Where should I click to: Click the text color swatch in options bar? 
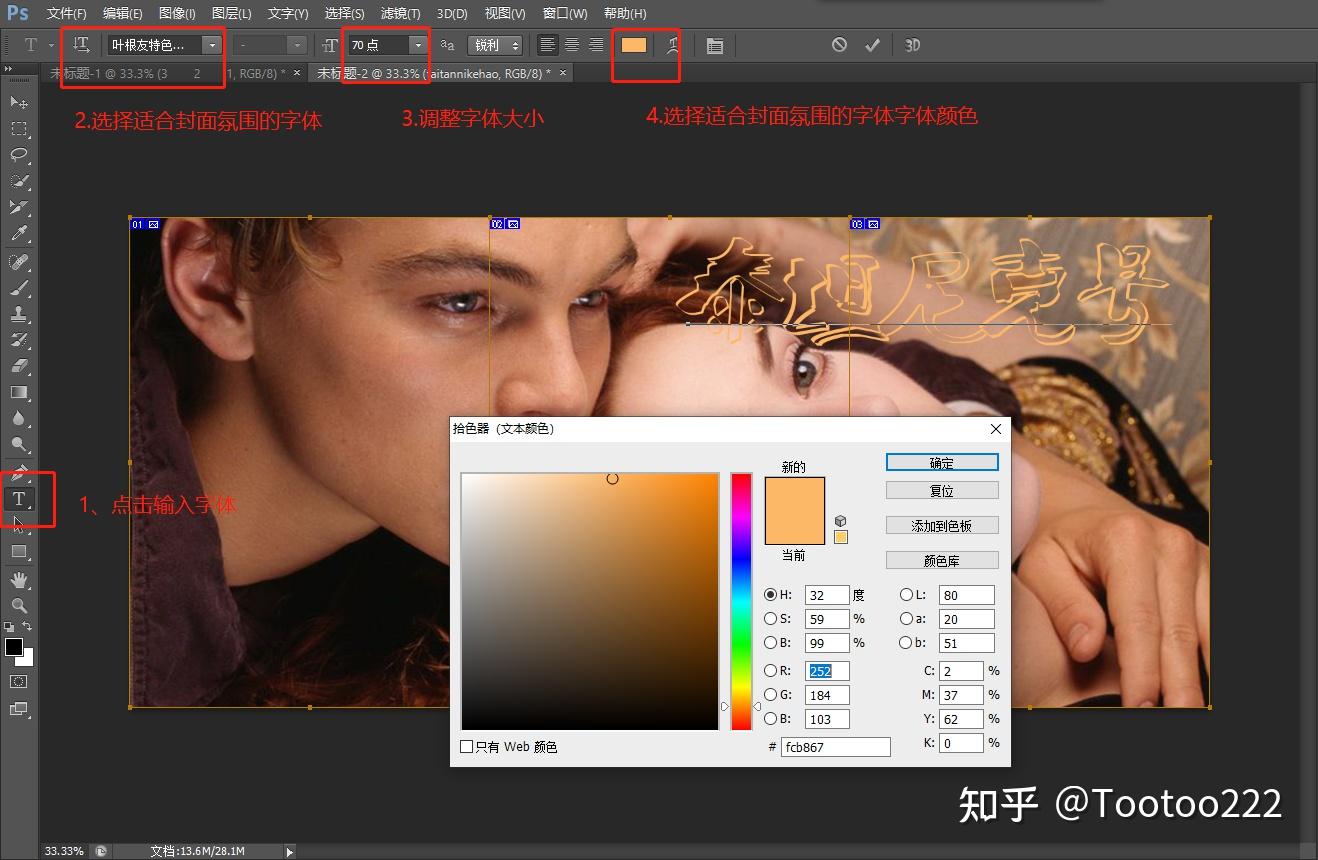tap(633, 45)
